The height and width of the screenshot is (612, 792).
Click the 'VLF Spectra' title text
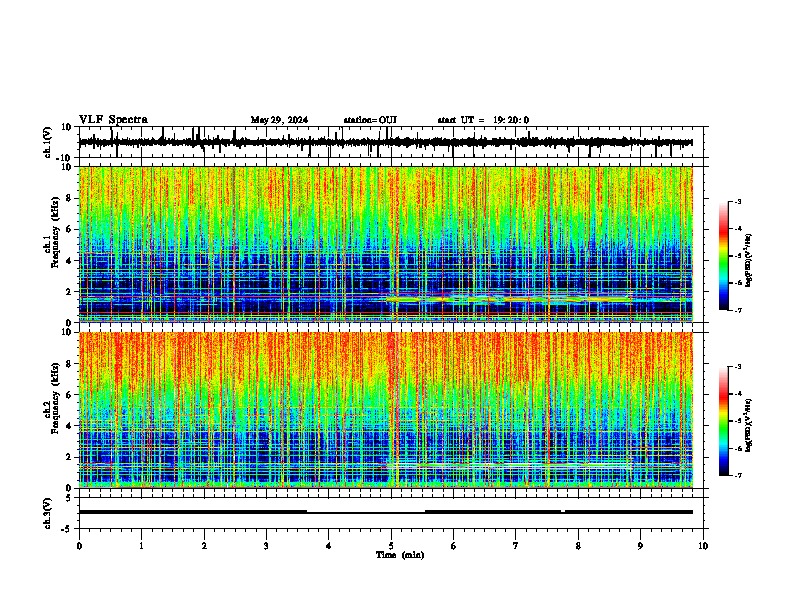(x=113, y=120)
